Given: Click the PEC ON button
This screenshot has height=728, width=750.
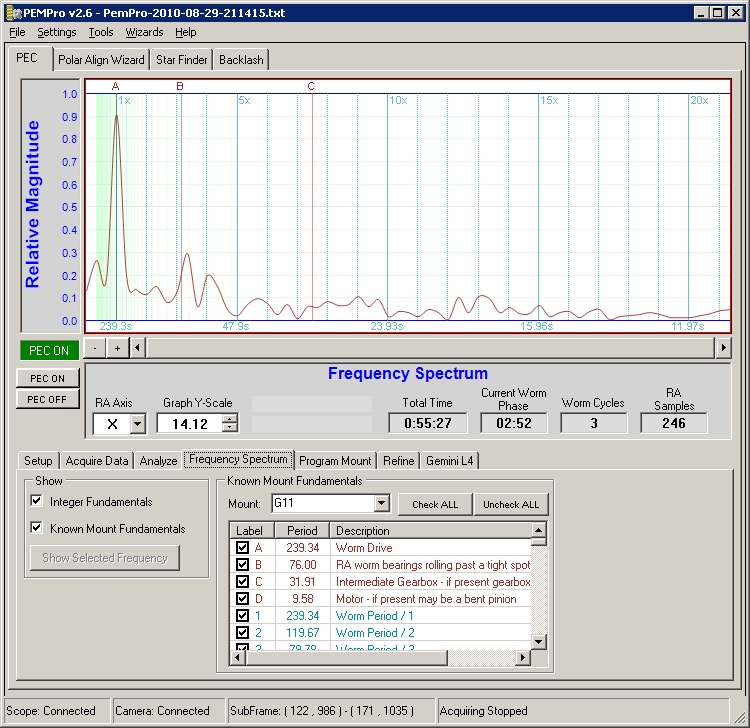Looking at the screenshot, I should tap(47, 378).
